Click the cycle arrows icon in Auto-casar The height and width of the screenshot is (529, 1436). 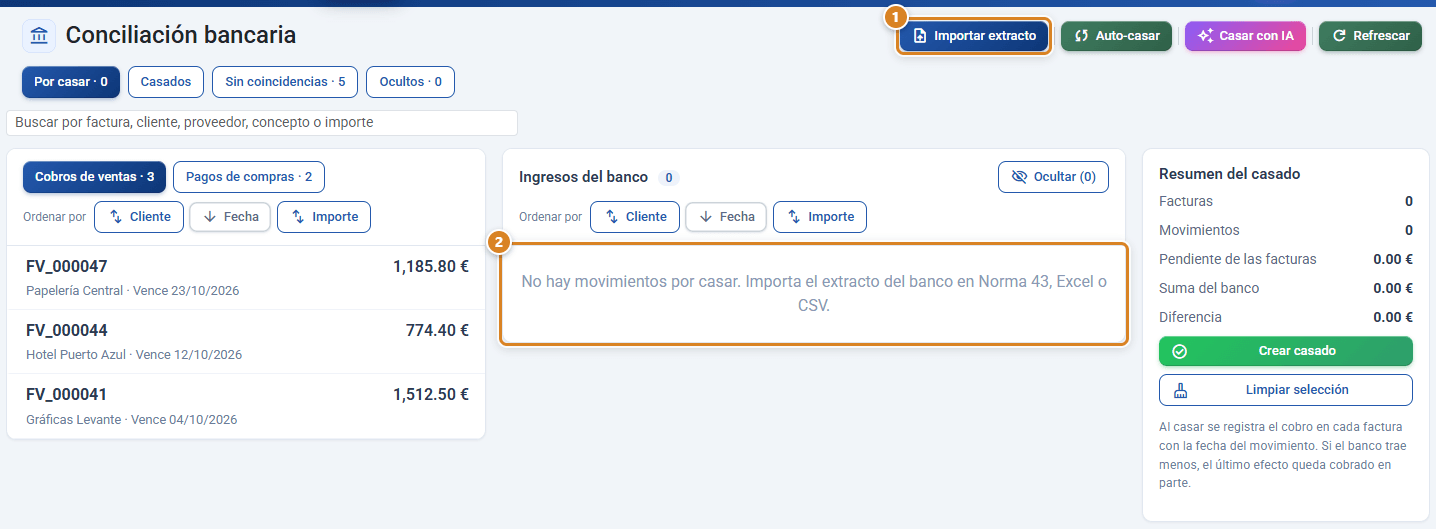(1081, 36)
